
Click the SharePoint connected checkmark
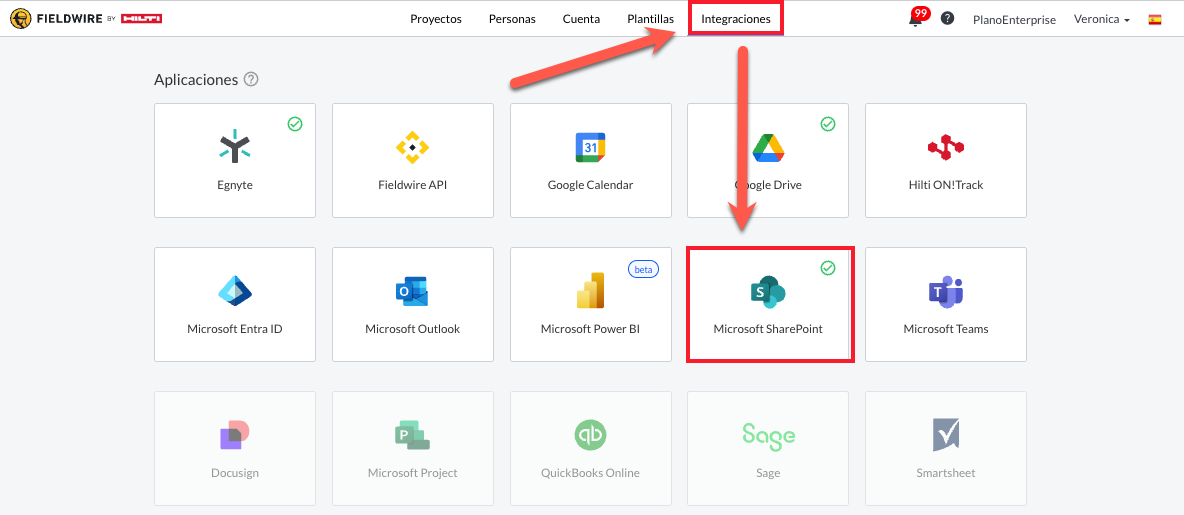click(828, 267)
